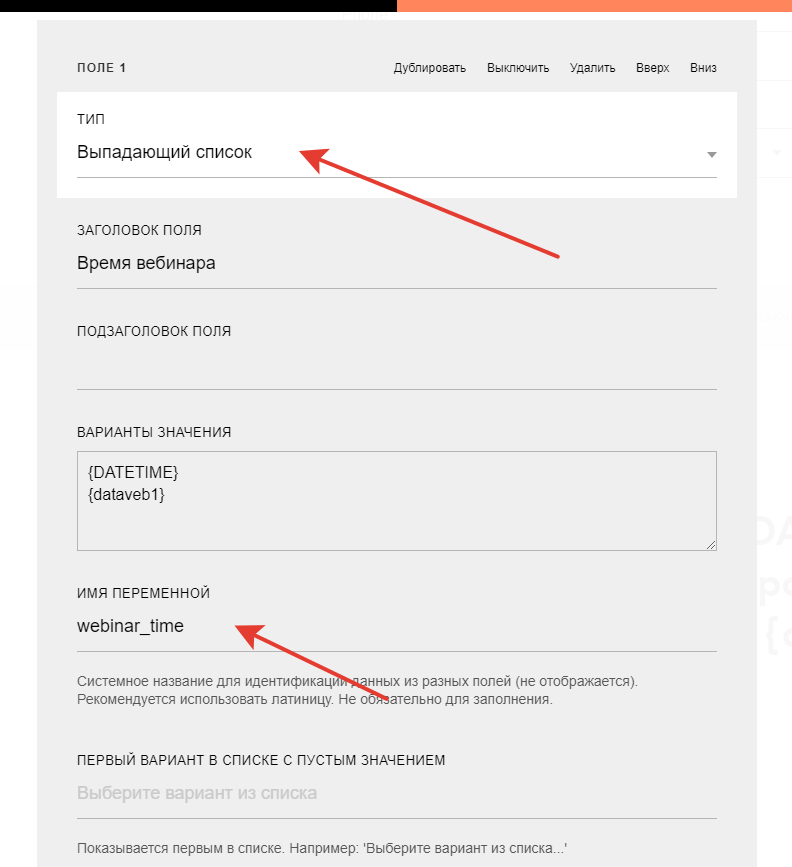The image size is (792, 867).
Task: Click the Заголовок поля input with Время вебинара
Action: [396, 264]
